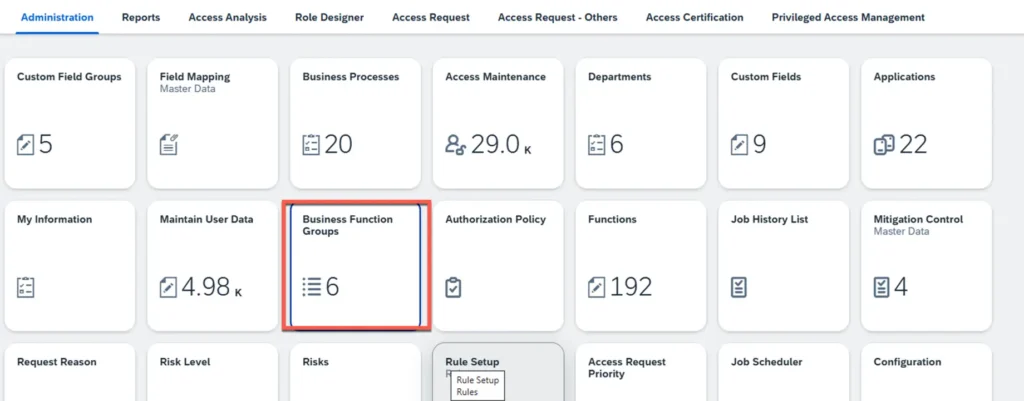Click the Applications tile icon
This screenshot has width=1024, height=401.
tap(883, 145)
